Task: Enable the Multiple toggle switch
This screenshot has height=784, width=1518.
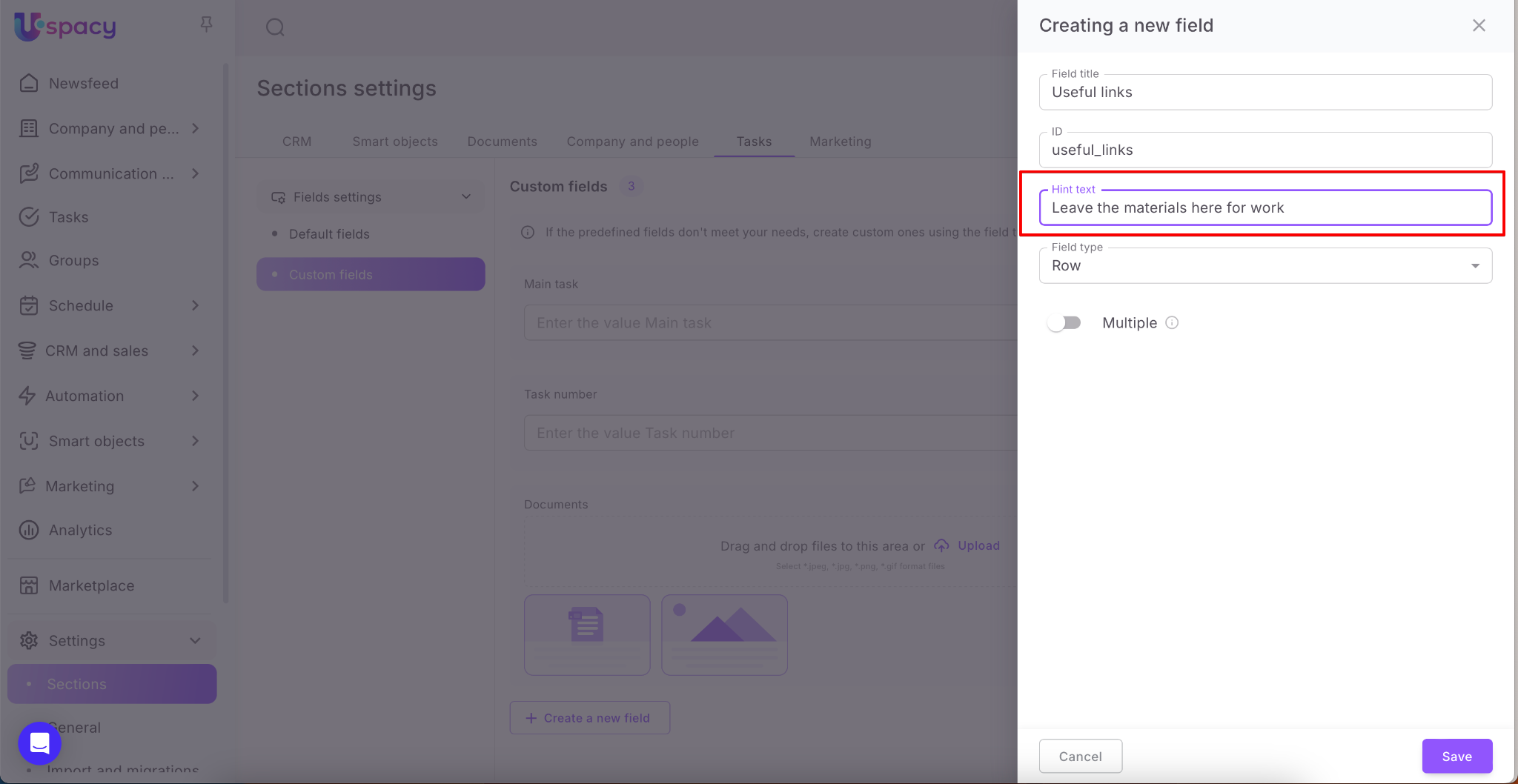Action: [x=1064, y=323]
